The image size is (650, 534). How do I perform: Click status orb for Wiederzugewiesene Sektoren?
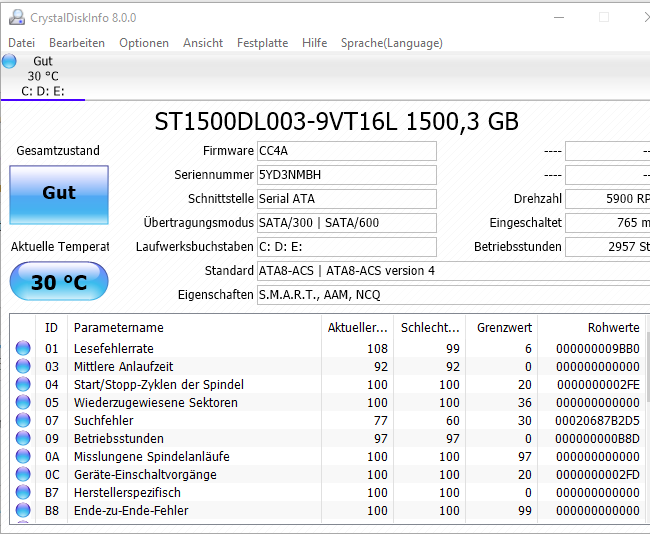(x=23, y=402)
